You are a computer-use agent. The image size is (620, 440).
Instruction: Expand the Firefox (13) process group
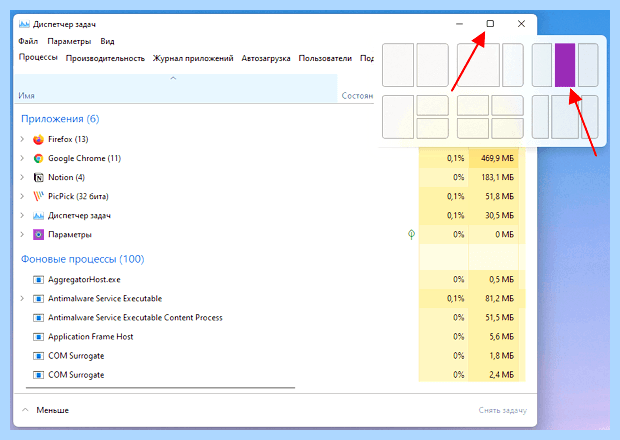[x=22, y=139]
